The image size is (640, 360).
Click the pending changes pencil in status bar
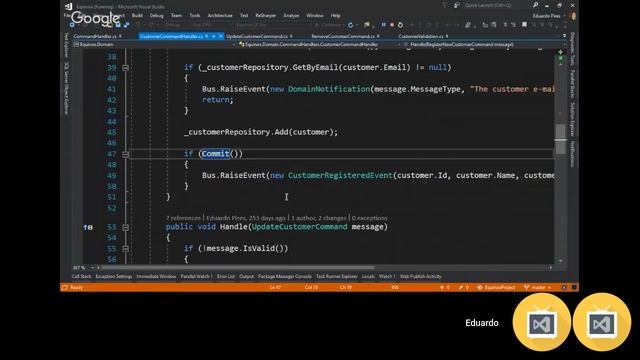(x=460, y=287)
